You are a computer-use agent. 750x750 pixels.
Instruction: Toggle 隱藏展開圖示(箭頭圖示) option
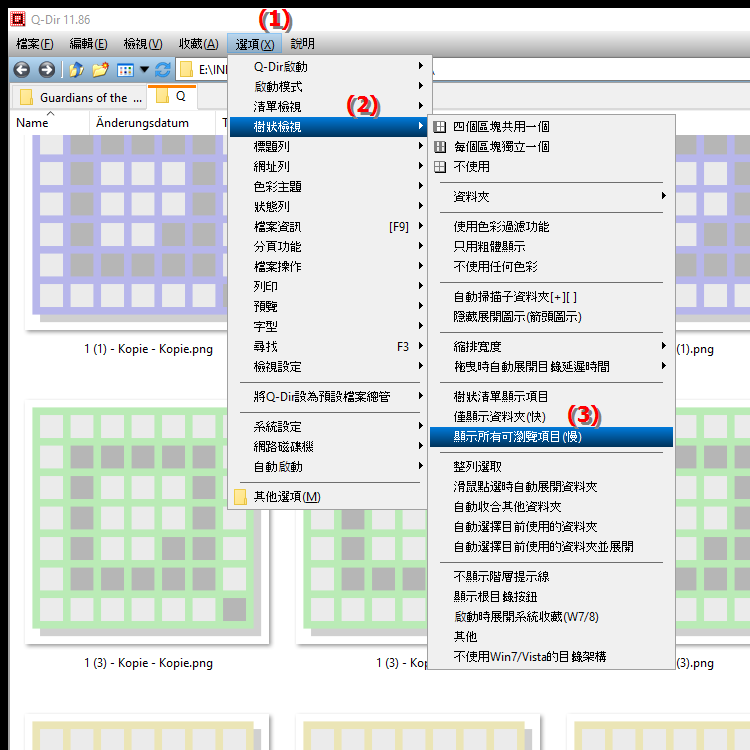click(x=551, y=317)
